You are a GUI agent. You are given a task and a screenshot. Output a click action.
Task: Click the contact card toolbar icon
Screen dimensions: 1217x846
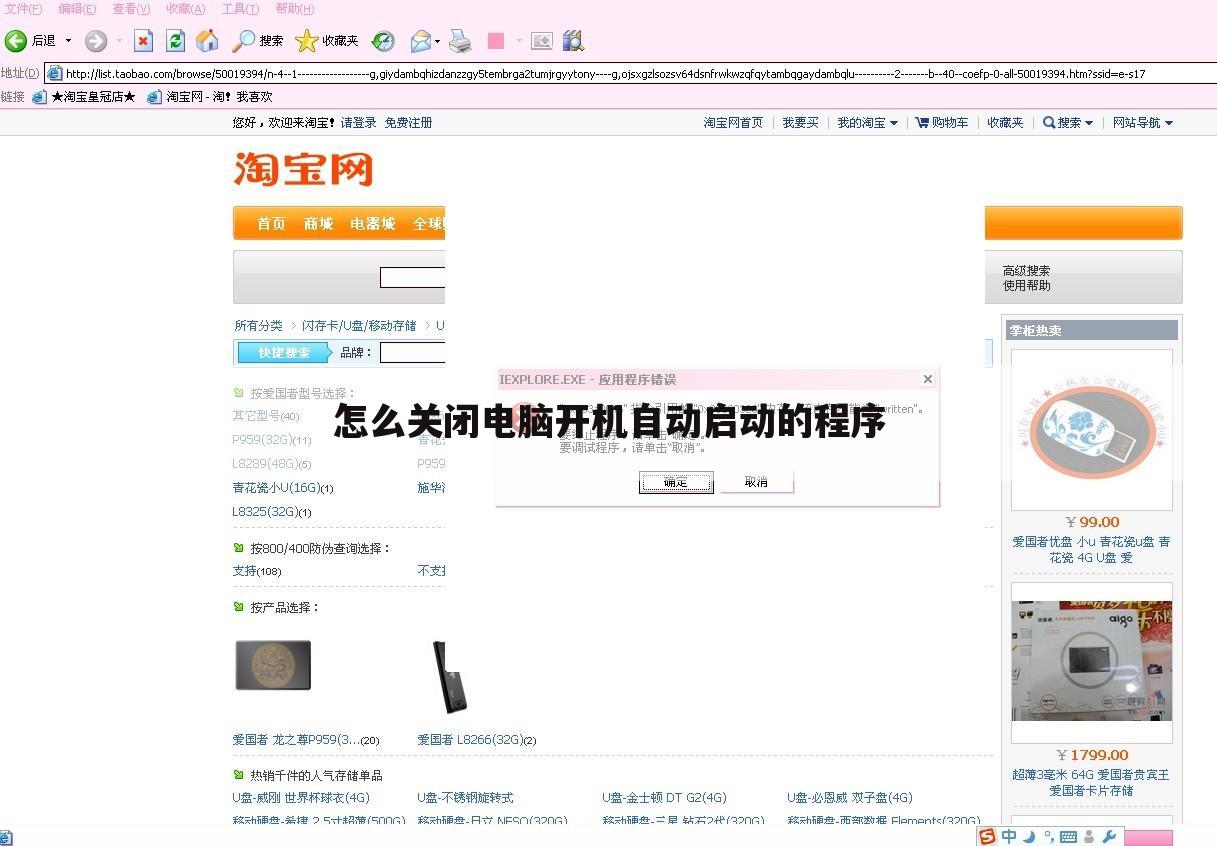(542, 41)
